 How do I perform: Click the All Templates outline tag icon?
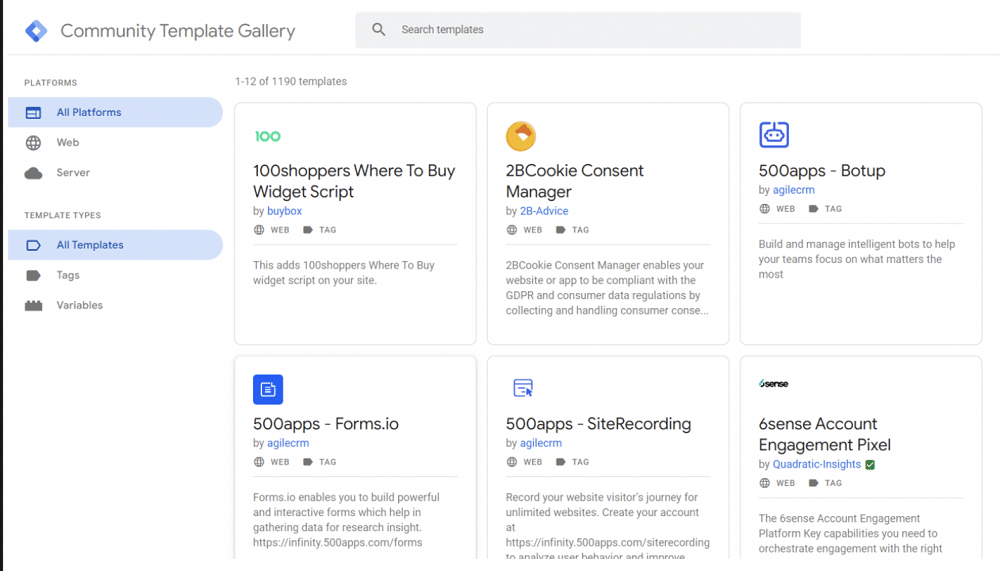point(33,246)
